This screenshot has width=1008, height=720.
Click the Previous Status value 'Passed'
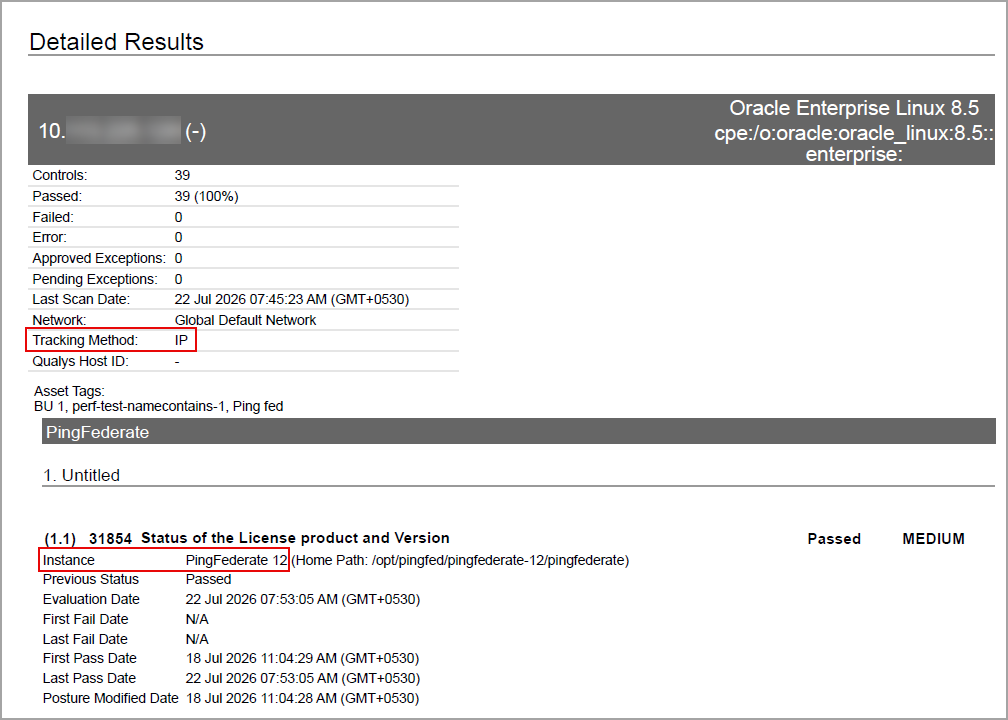click(208, 579)
